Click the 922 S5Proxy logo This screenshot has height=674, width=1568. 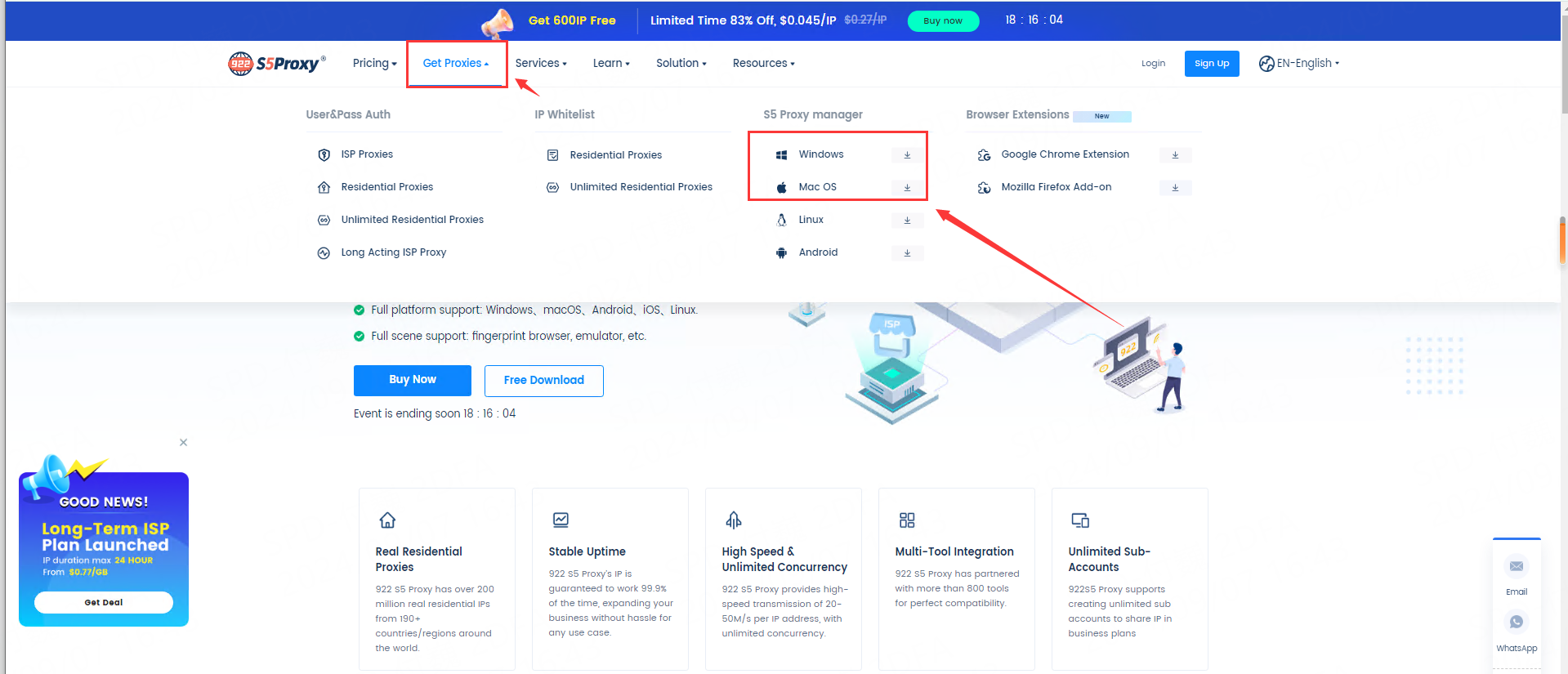pyautogui.click(x=276, y=63)
